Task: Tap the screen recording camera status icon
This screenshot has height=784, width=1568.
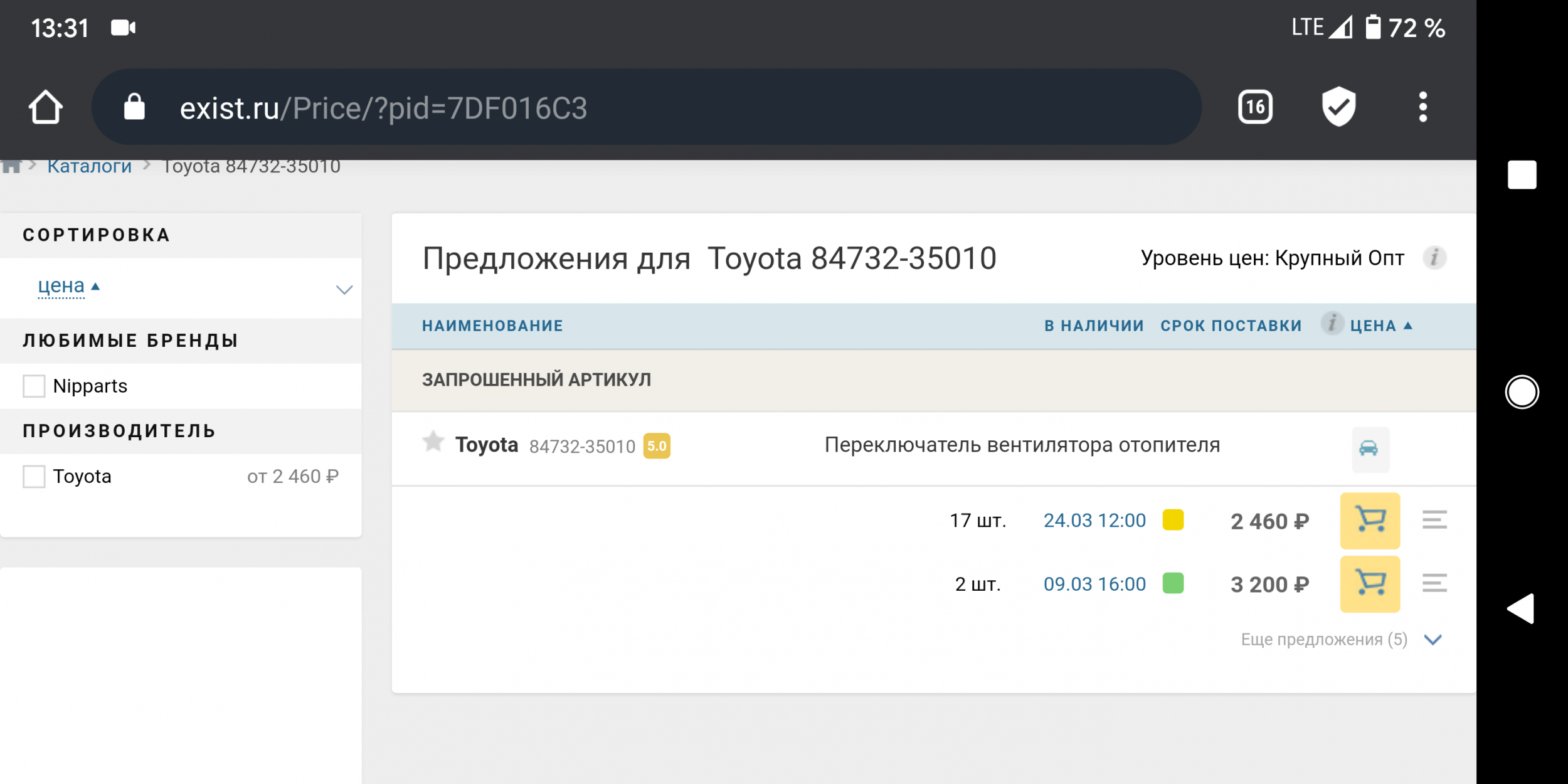Action: tap(124, 28)
